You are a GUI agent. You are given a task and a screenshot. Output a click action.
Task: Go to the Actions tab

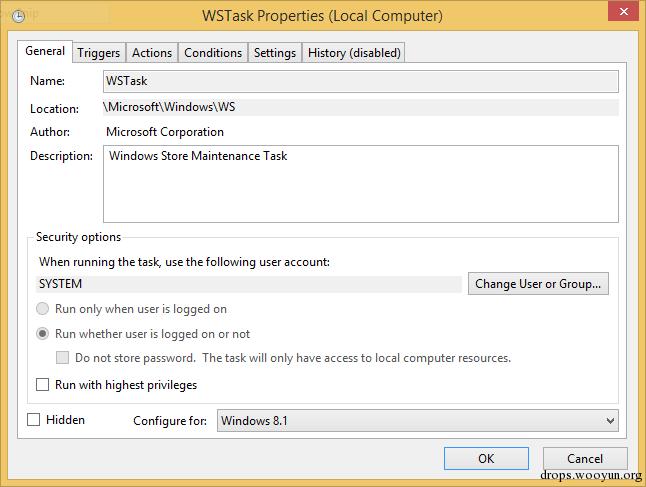tap(152, 53)
